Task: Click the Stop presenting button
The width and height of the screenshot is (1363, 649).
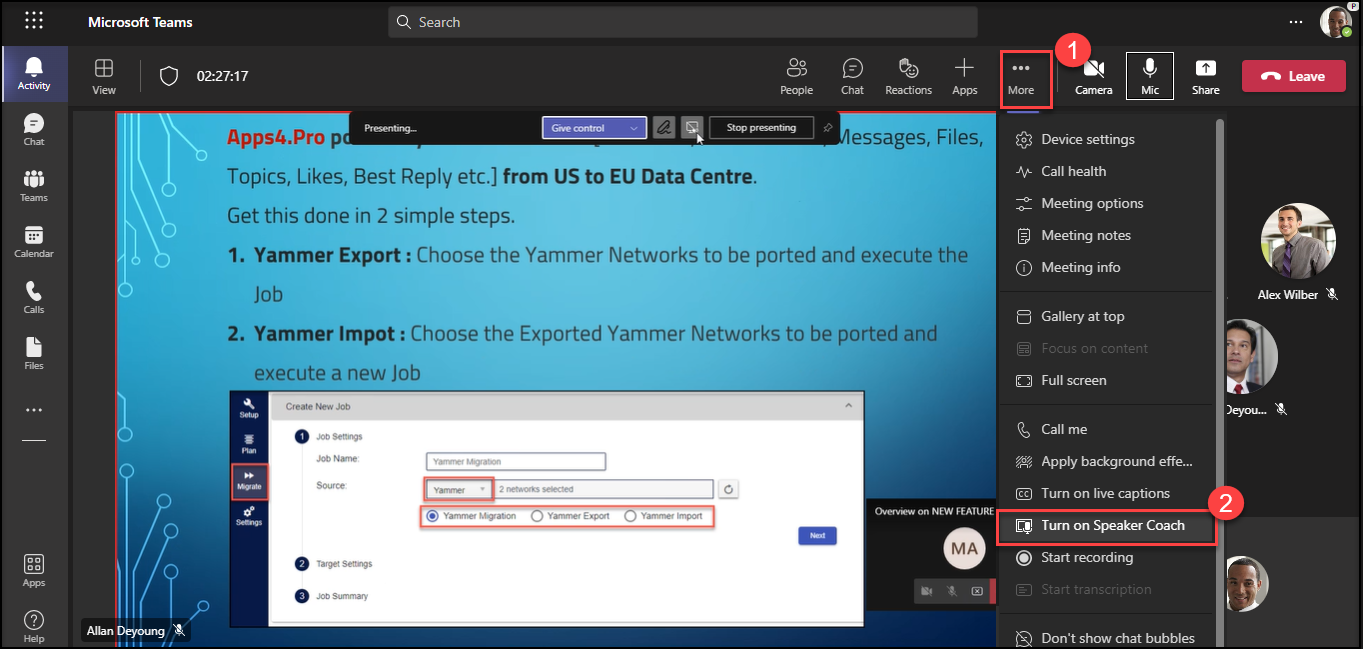Action: (x=760, y=128)
